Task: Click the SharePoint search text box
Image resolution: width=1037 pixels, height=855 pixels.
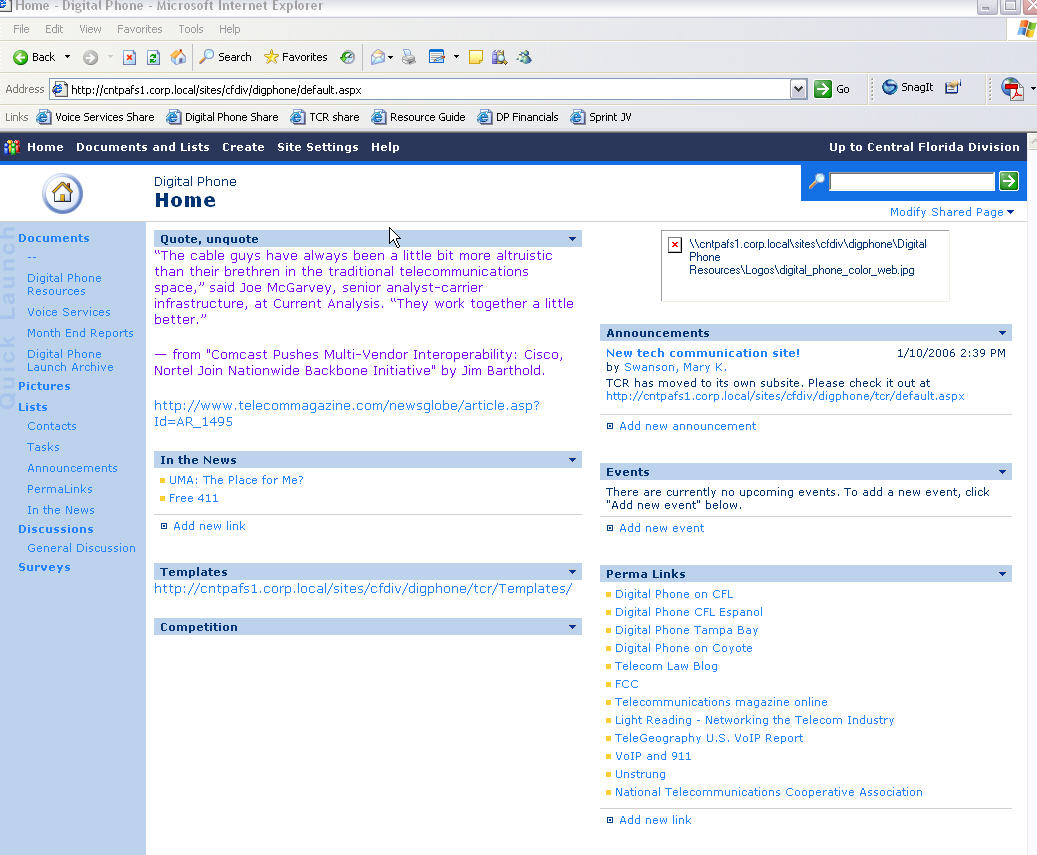Action: coord(912,181)
